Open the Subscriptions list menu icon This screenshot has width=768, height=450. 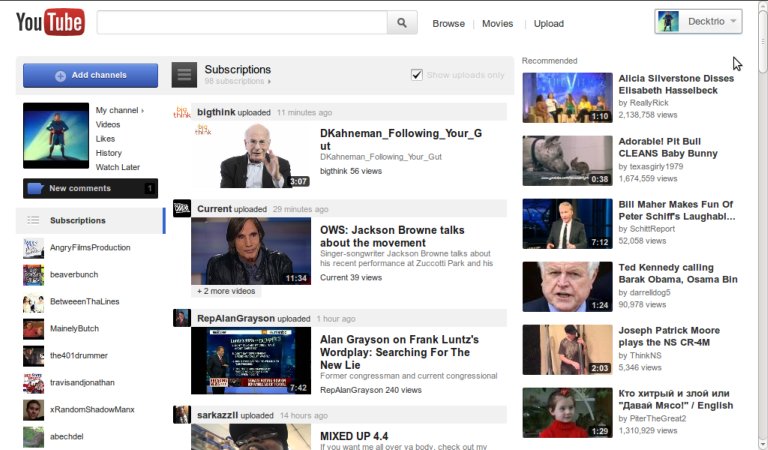tap(184, 75)
